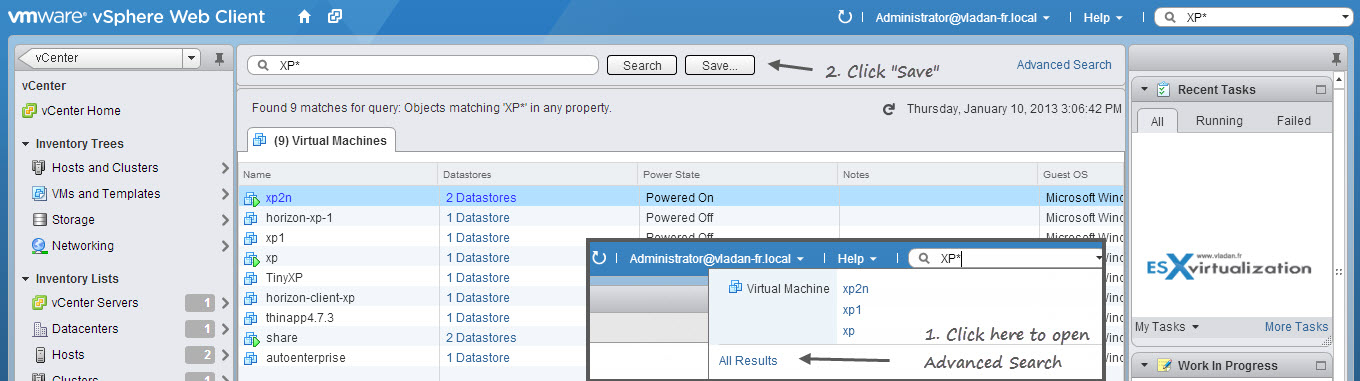This screenshot has width=1360, height=381.
Task: Click the Networking globe icon
Action: coord(40,246)
